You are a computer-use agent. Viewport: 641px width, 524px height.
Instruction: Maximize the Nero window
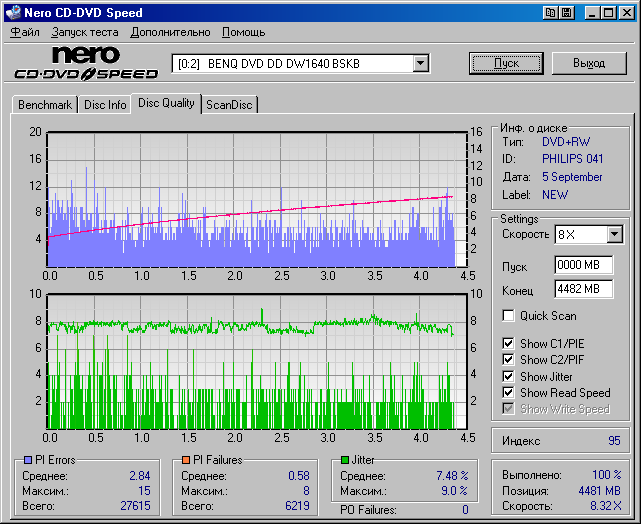608,13
